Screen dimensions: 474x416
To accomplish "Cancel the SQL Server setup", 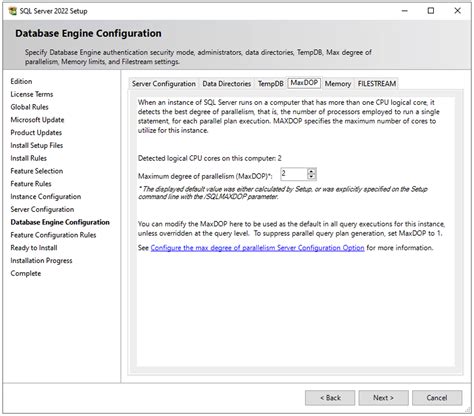I will [x=437, y=398].
